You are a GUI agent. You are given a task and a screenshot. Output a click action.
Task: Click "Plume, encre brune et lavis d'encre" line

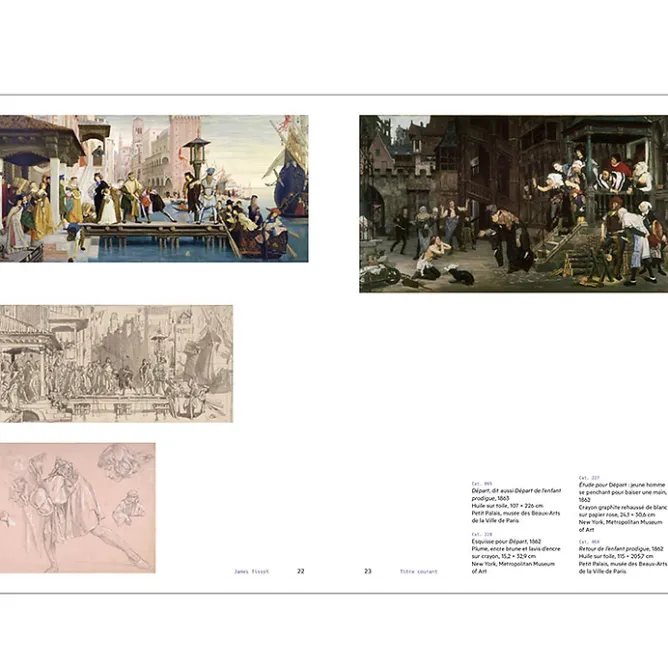[515, 549]
